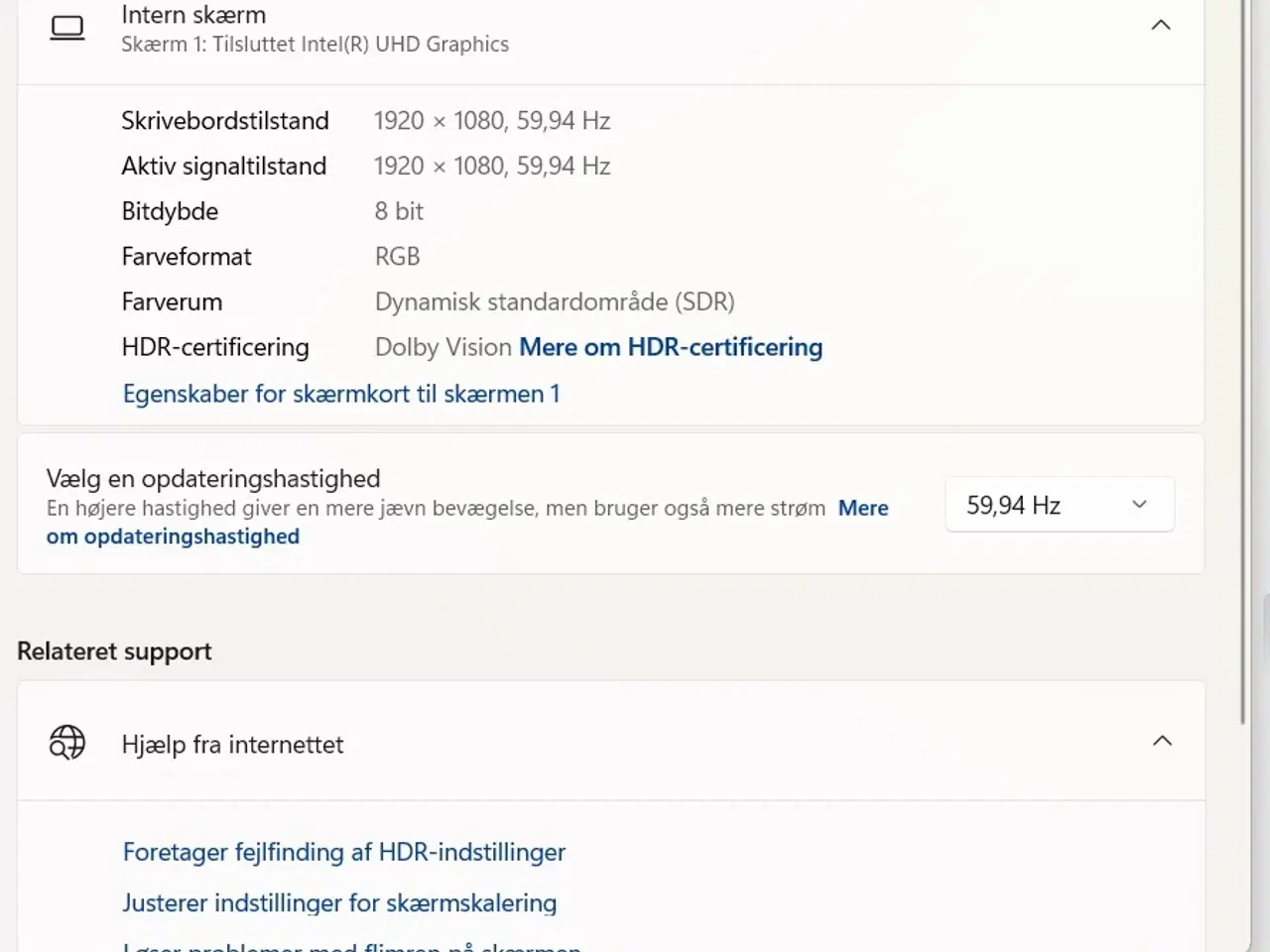Open the partially visible flimren på skærmen link
The height and width of the screenshot is (952, 1270).
coord(351,945)
